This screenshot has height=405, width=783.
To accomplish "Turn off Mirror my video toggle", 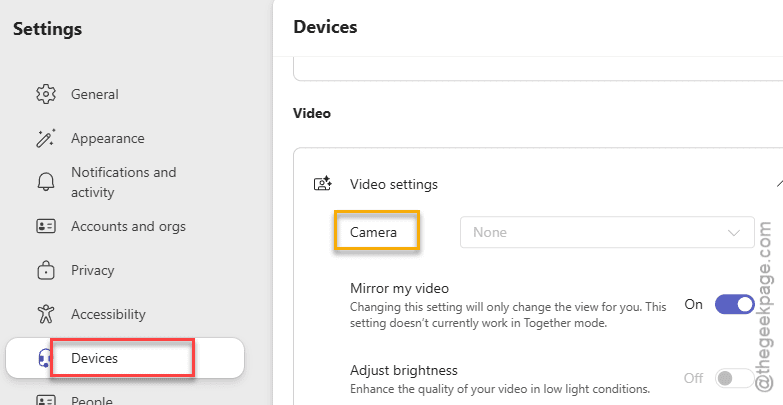I will click(735, 304).
